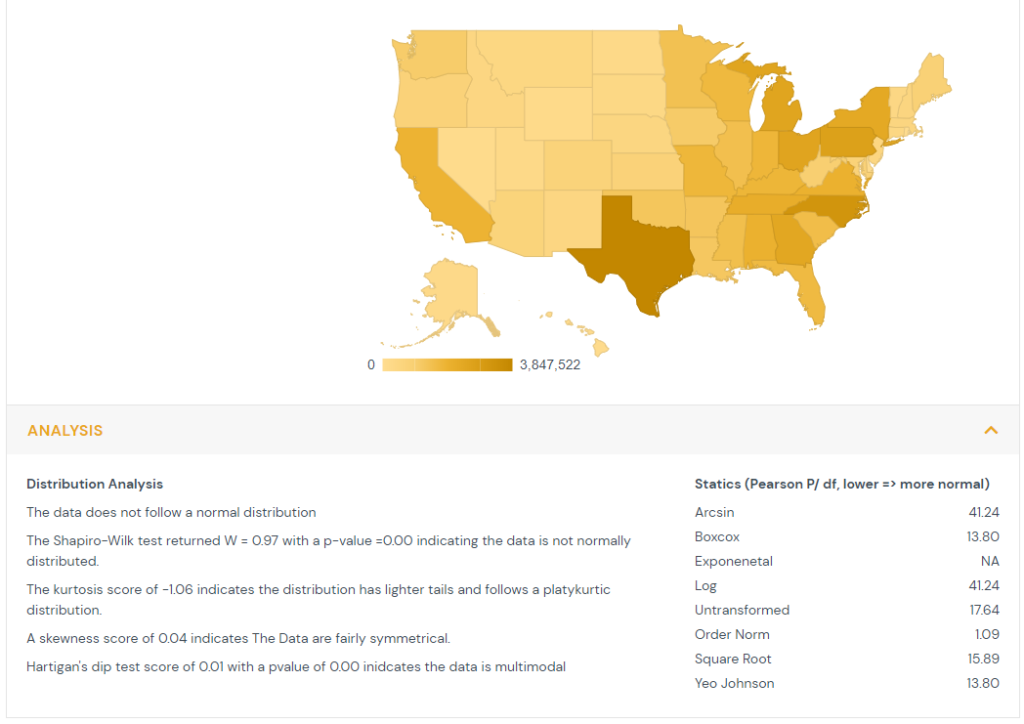Click the Distribution Analysis heading

[x=94, y=484]
